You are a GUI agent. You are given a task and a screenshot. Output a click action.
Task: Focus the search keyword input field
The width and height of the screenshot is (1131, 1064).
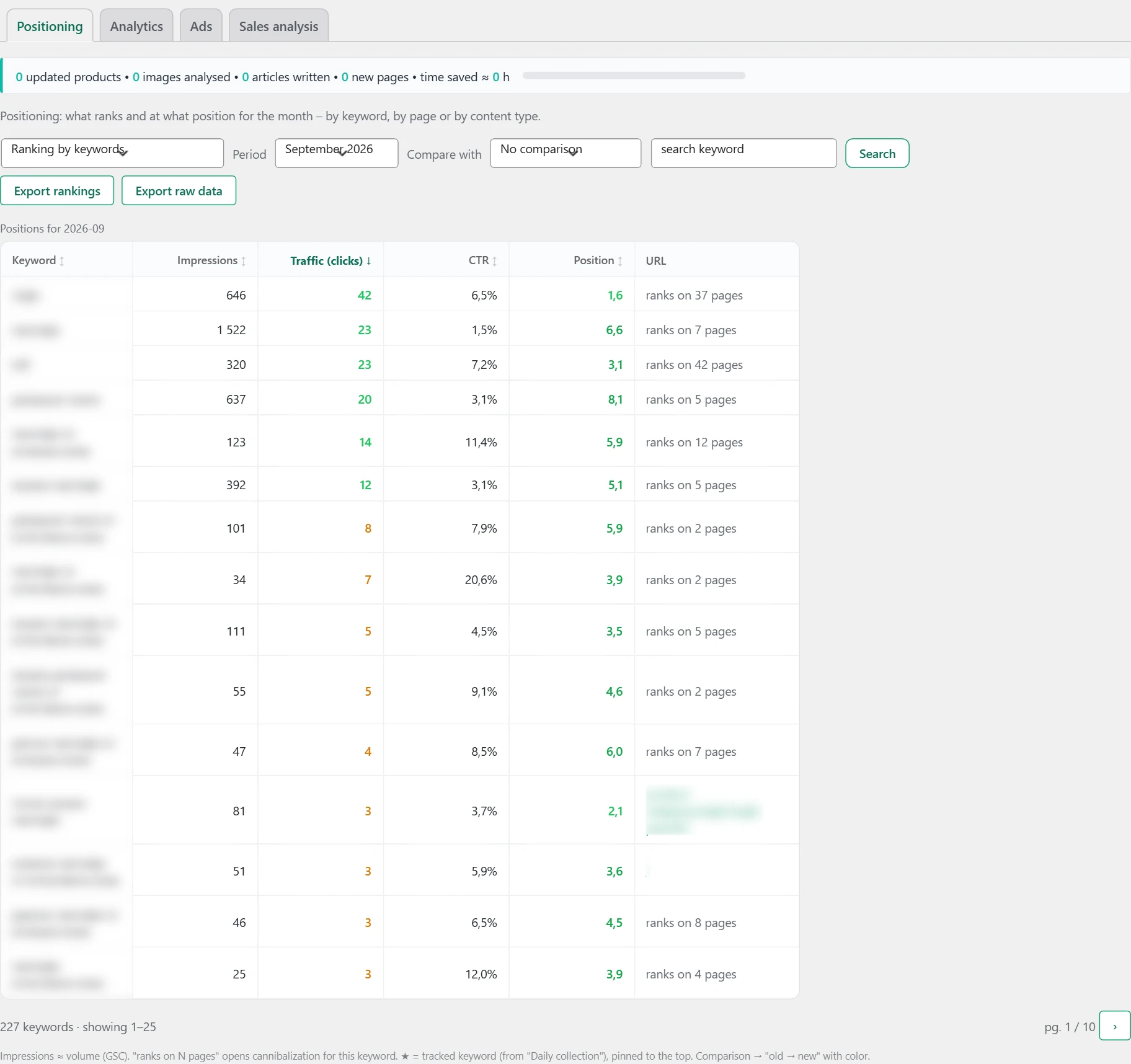point(743,153)
